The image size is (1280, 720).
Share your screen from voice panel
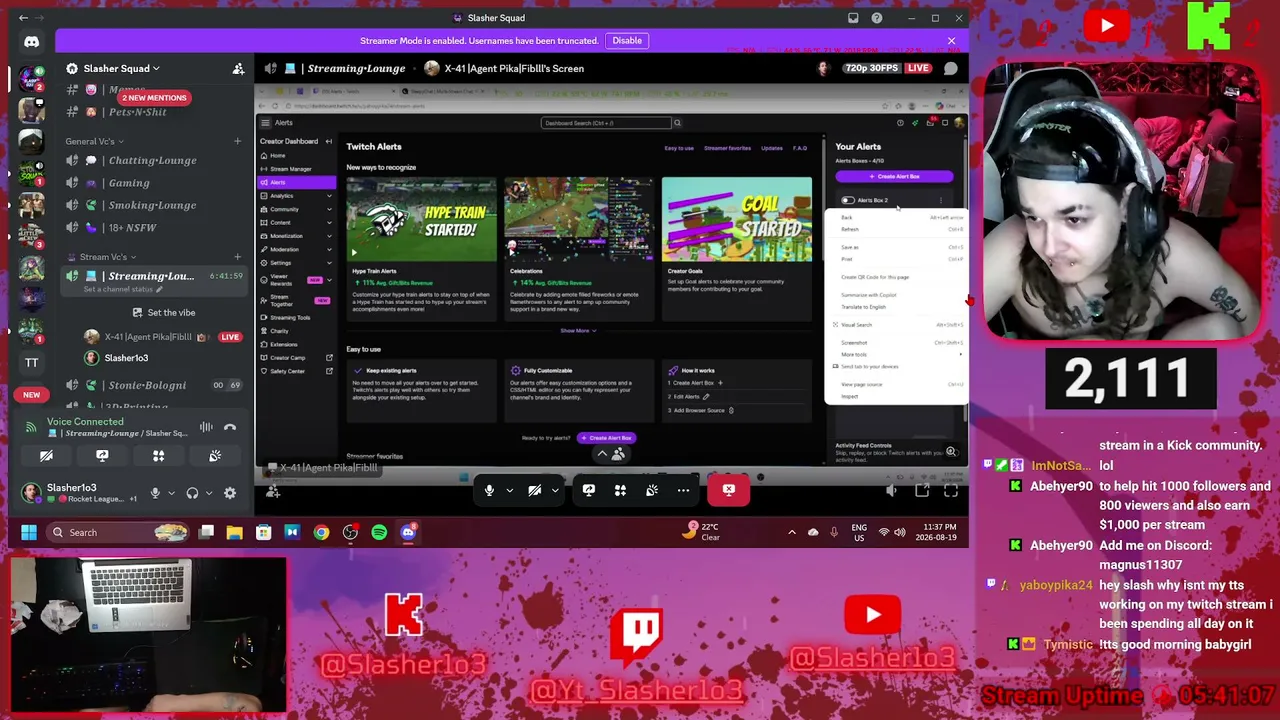pos(102,456)
